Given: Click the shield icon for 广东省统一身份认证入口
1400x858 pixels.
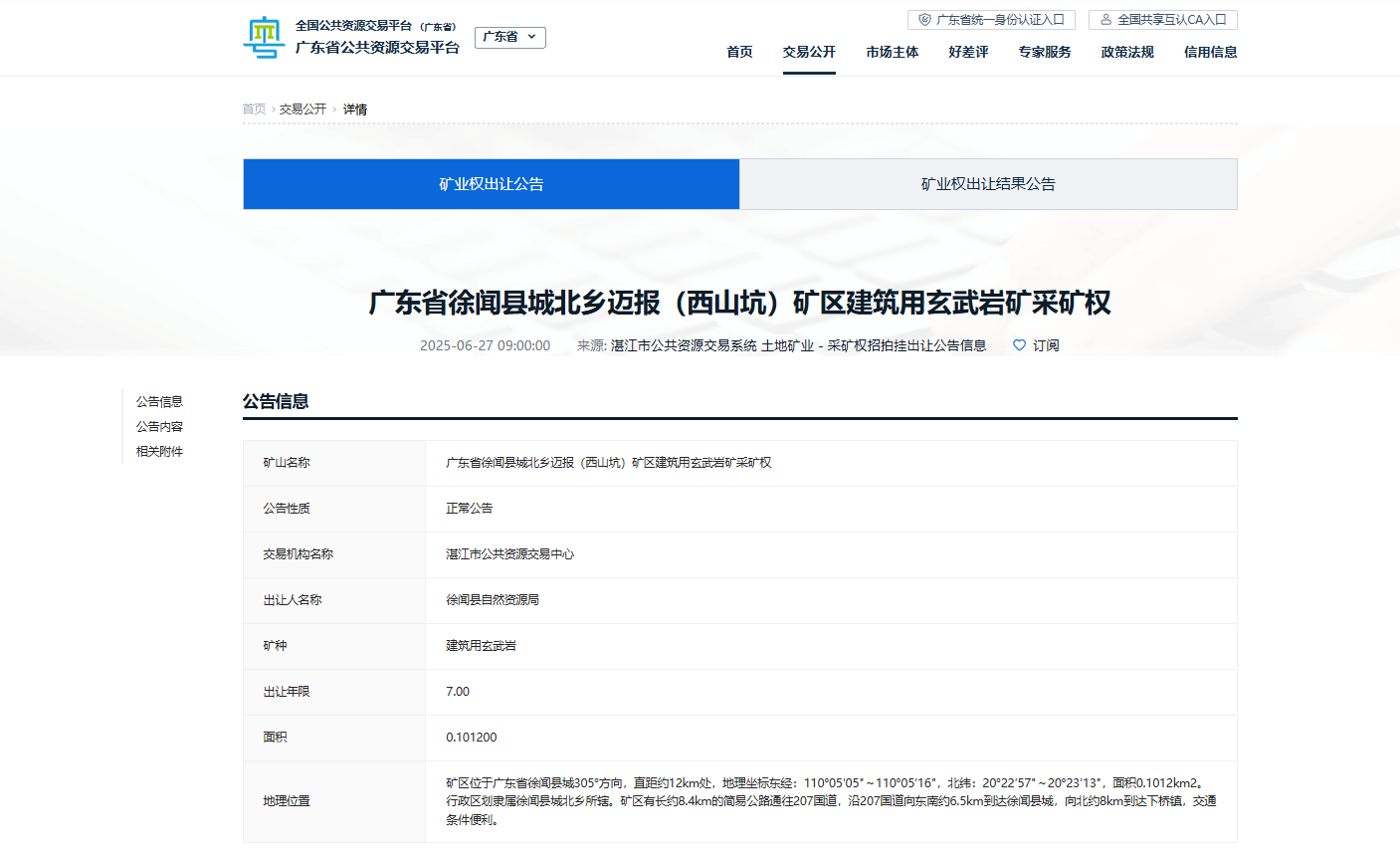Looking at the screenshot, I should pyautogui.click(x=924, y=20).
